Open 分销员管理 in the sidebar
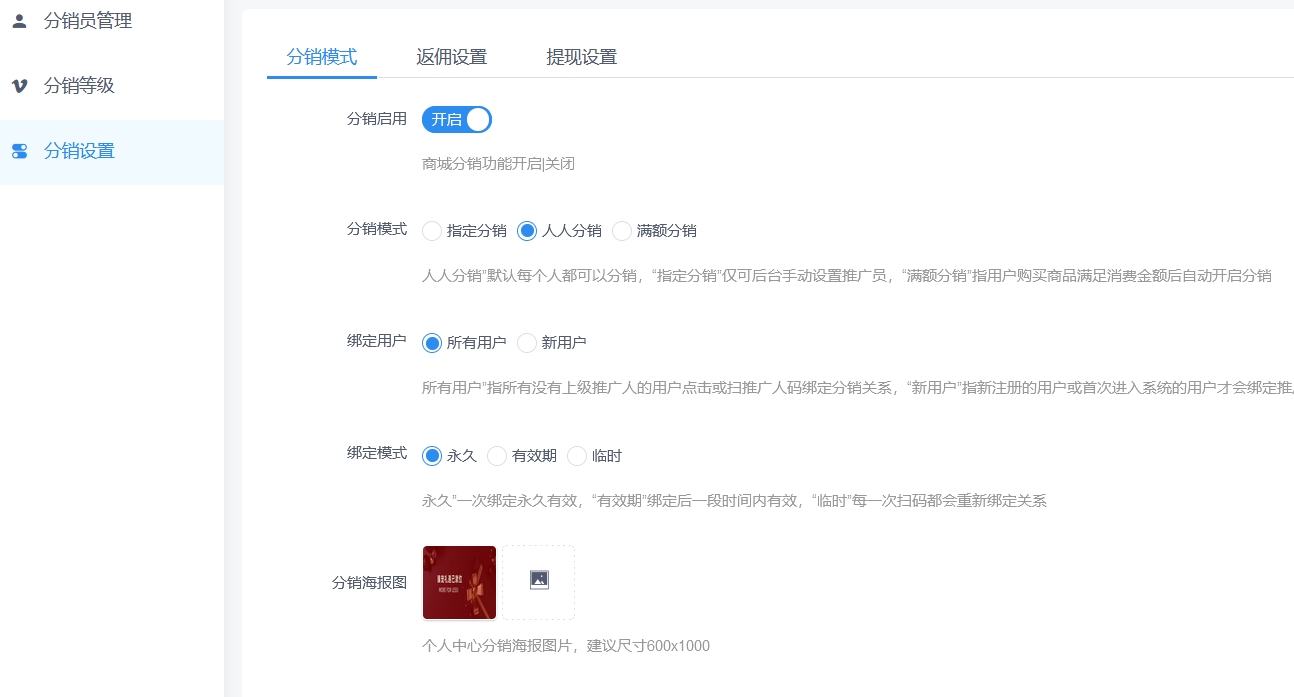Image resolution: width=1294 pixels, height=697 pixels. click(112, 20)
